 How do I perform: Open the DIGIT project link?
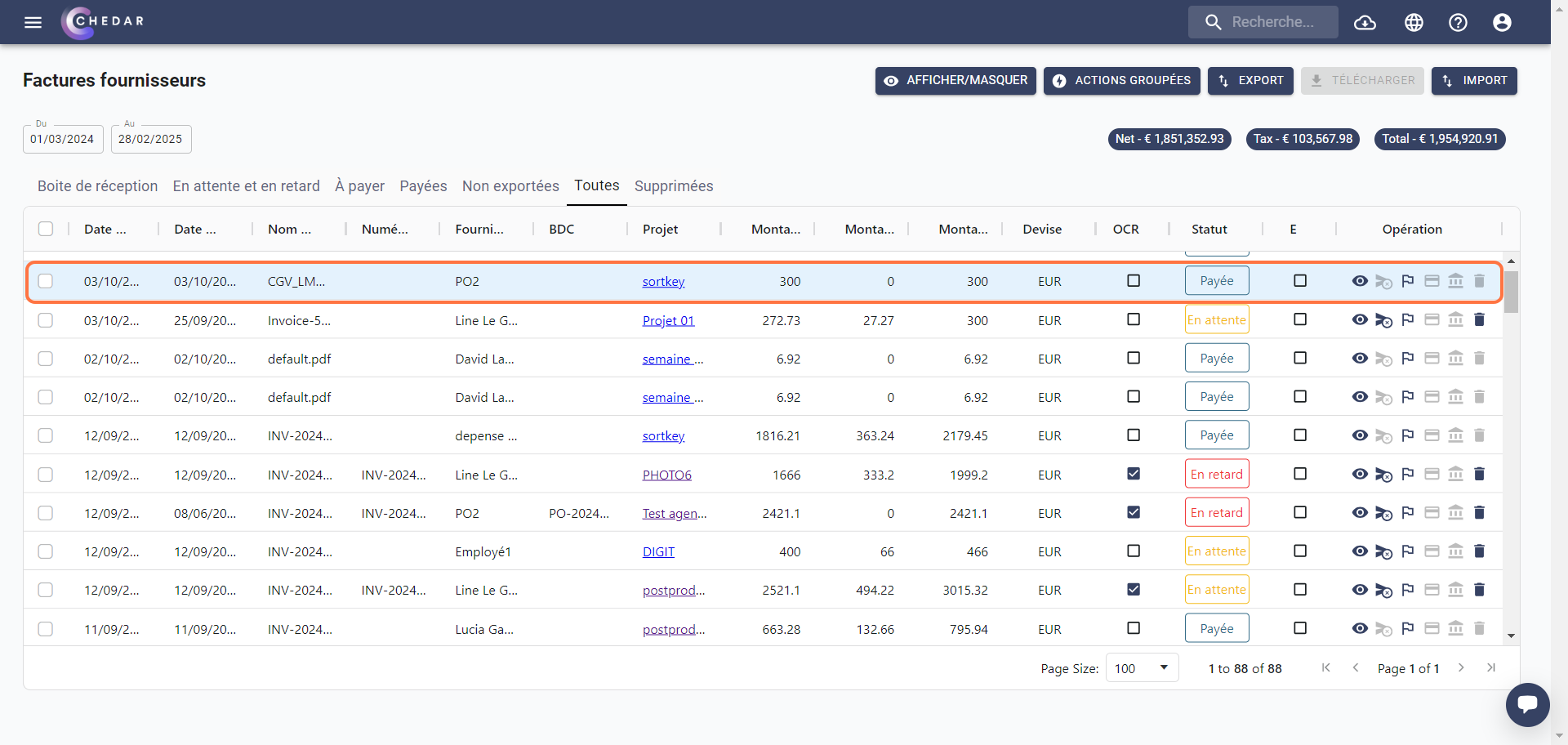[x=658, y=551]
